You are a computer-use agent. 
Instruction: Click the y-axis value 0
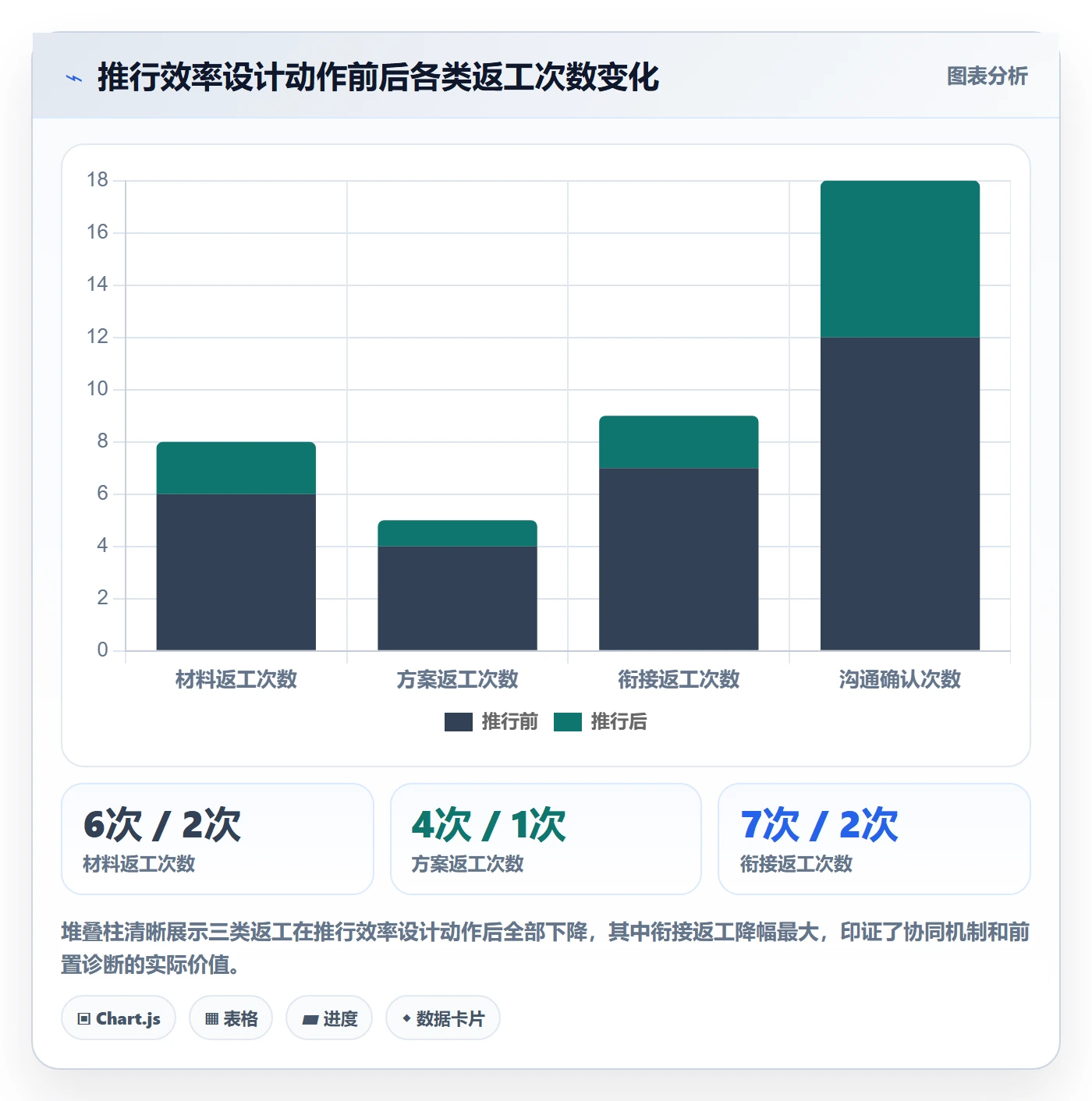[102, 650]
